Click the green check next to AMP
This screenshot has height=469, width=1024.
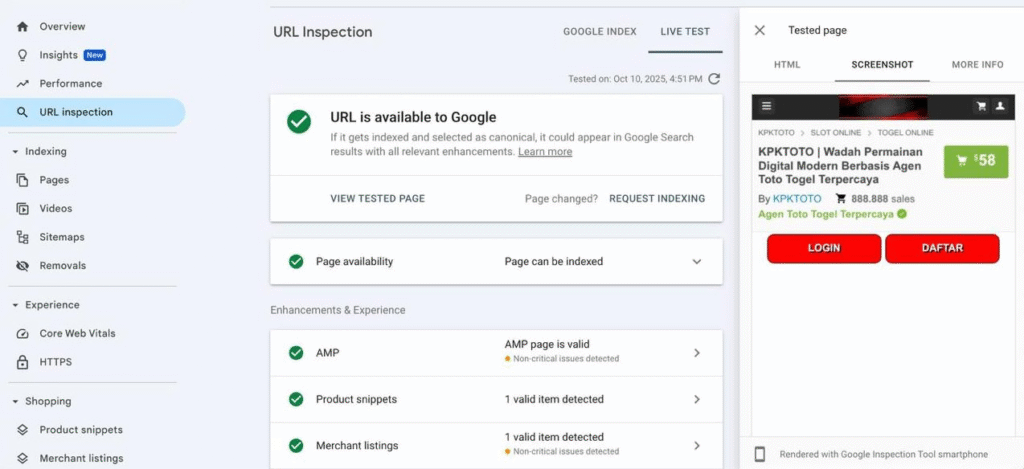coord(296,353)
